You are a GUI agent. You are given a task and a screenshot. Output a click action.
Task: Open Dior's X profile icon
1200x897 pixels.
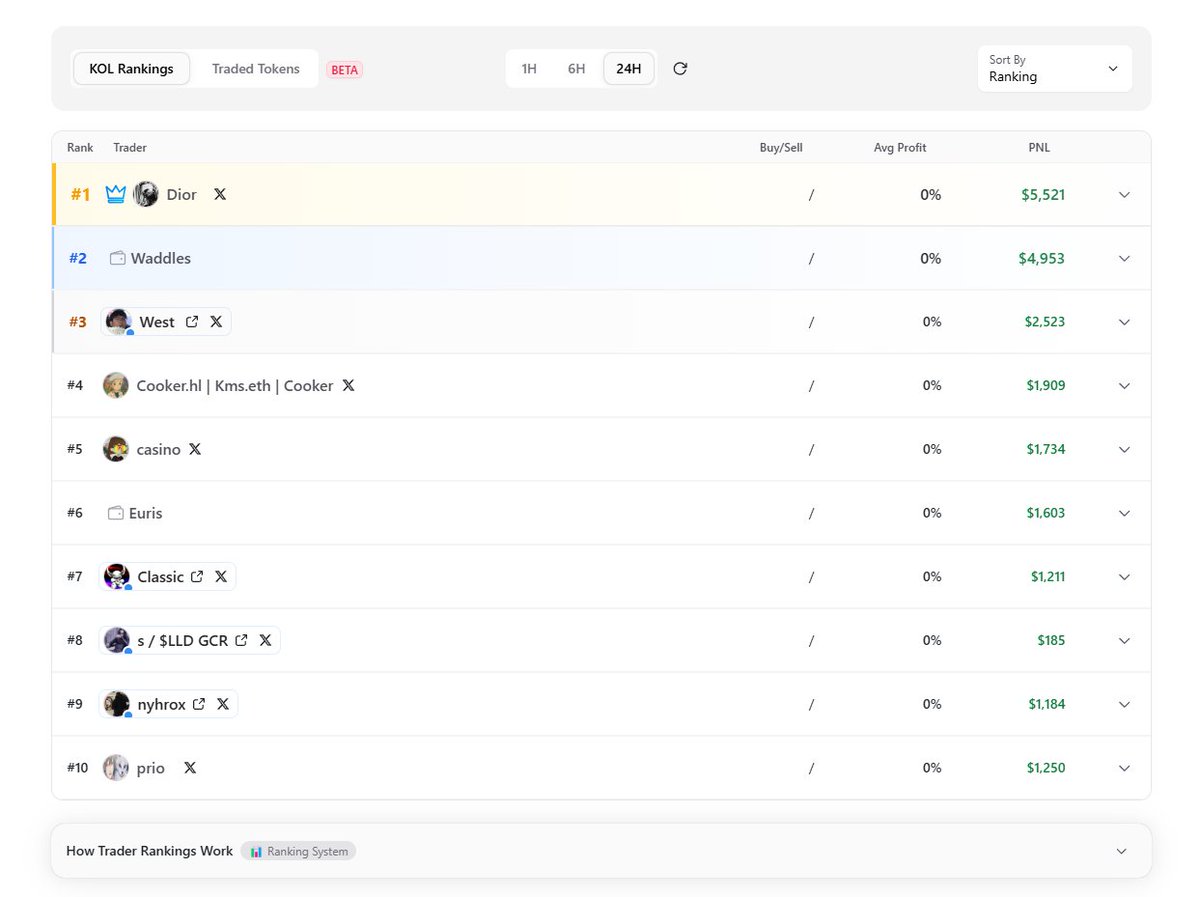click(220, 194)
